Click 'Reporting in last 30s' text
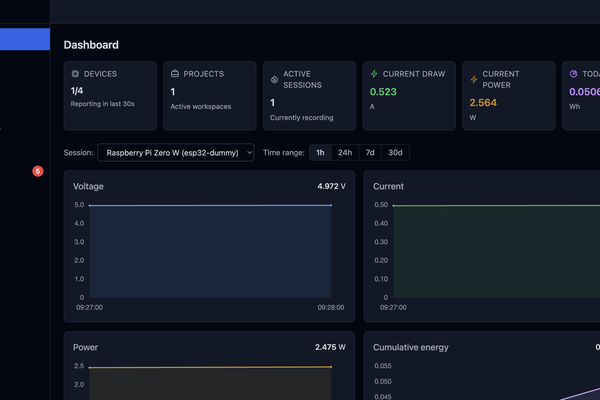600x400 pixels. (103, 104)
